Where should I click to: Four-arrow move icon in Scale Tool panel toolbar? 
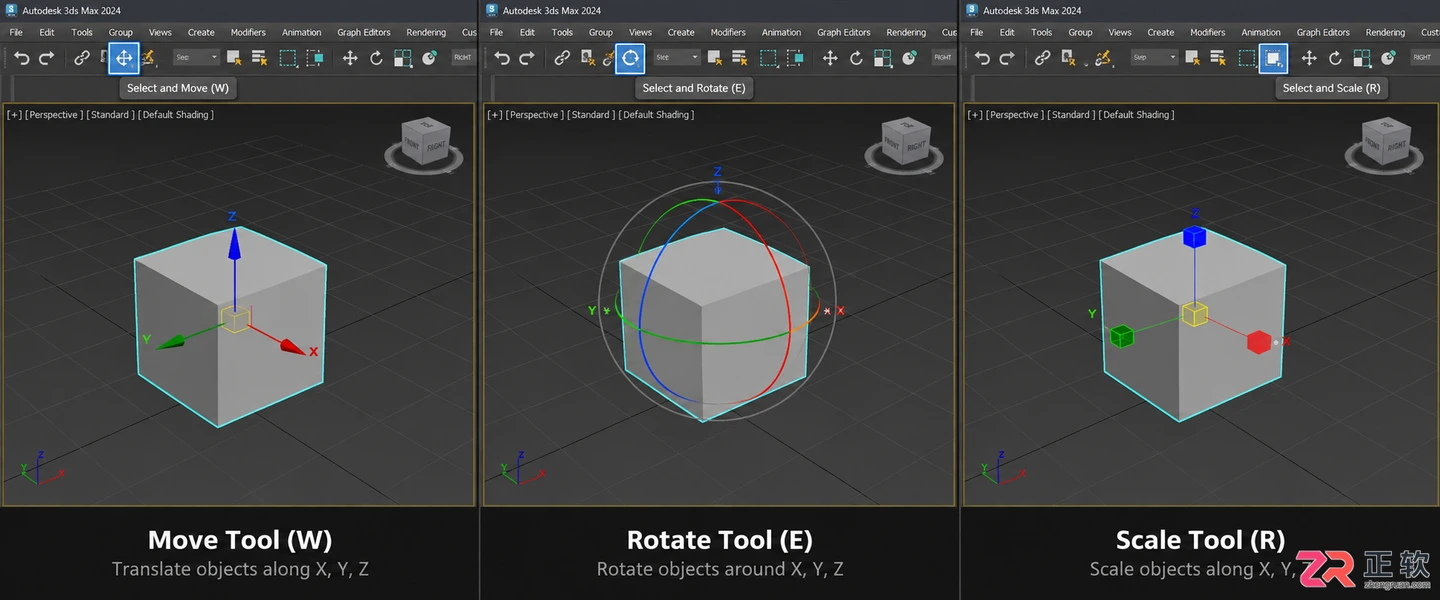click(x=1309, y=58)
